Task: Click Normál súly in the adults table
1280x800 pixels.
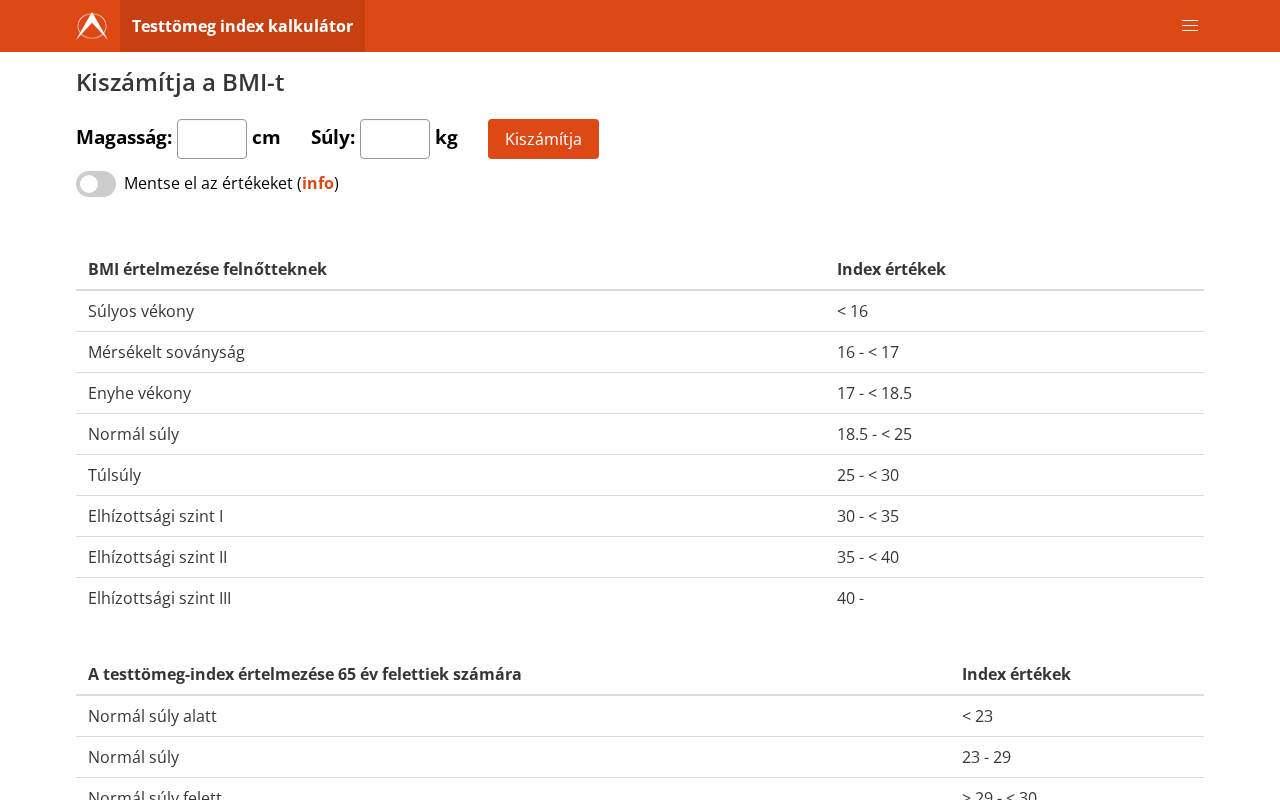Action: (x=133, y=434)
